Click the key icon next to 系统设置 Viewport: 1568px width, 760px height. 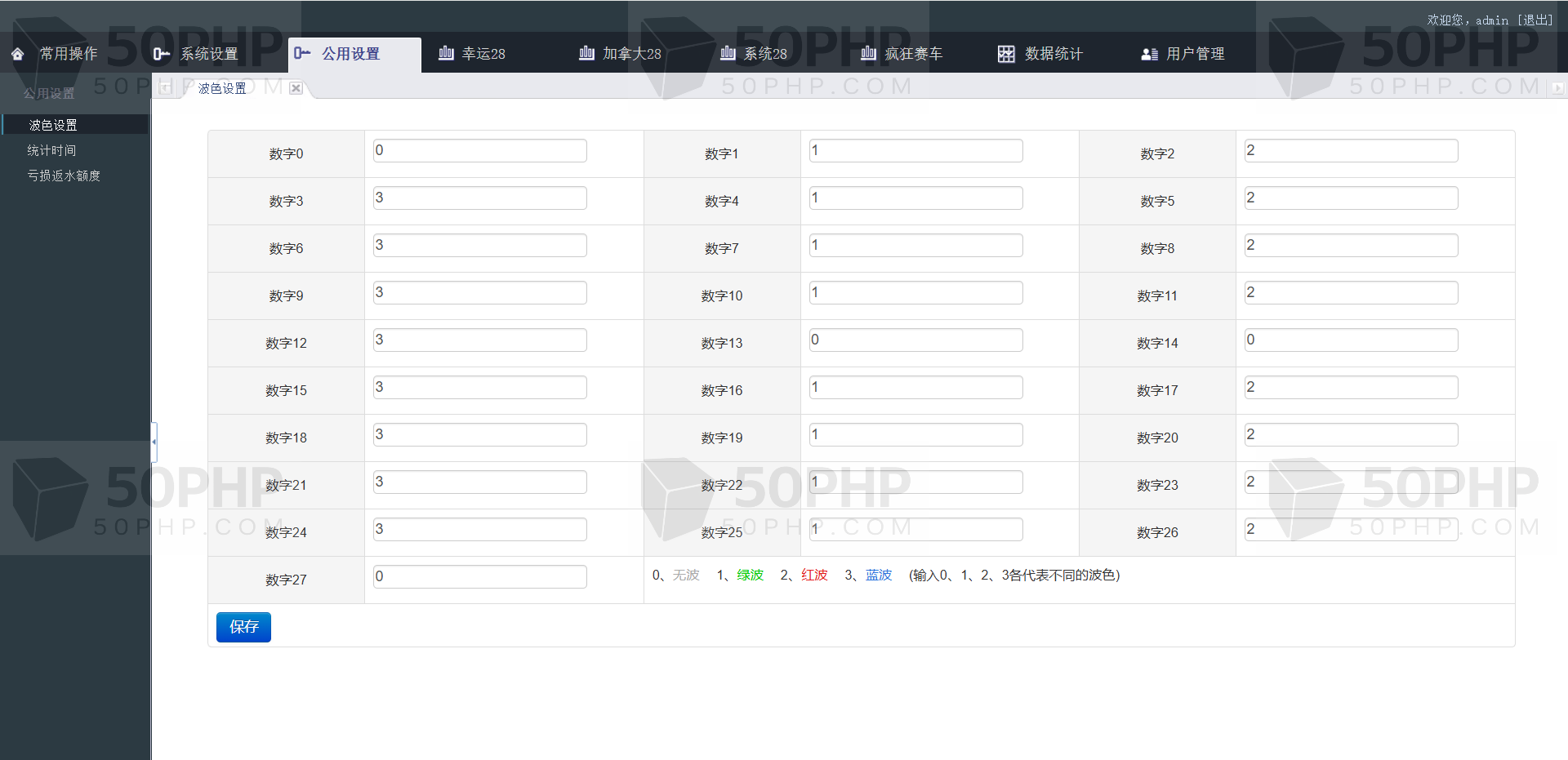161,54
